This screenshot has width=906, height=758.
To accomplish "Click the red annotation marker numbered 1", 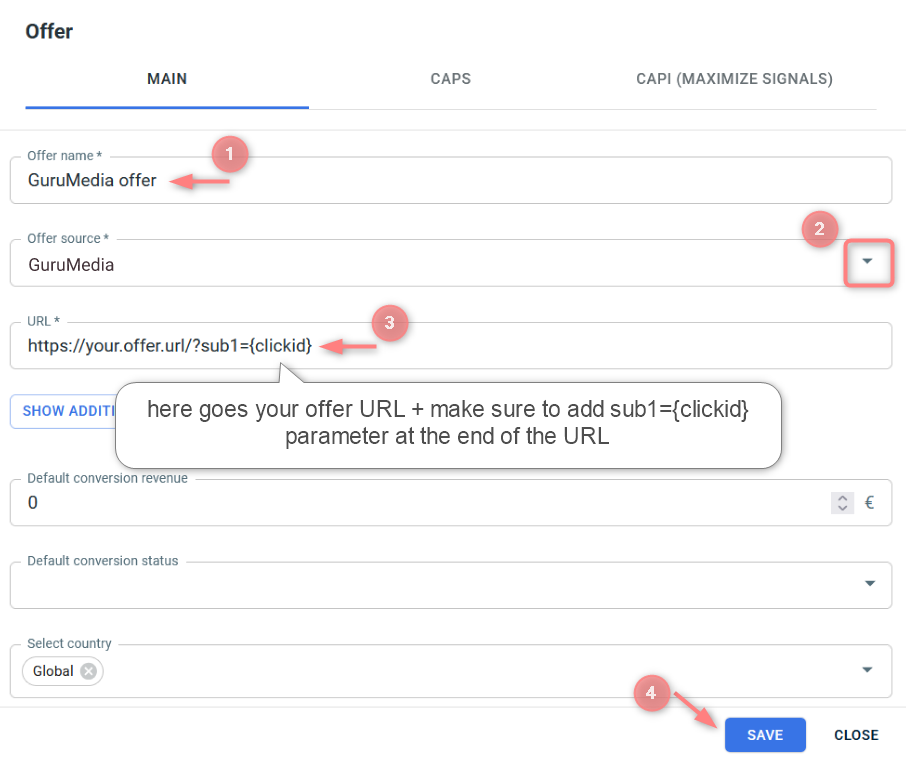I will pos(230,155).
